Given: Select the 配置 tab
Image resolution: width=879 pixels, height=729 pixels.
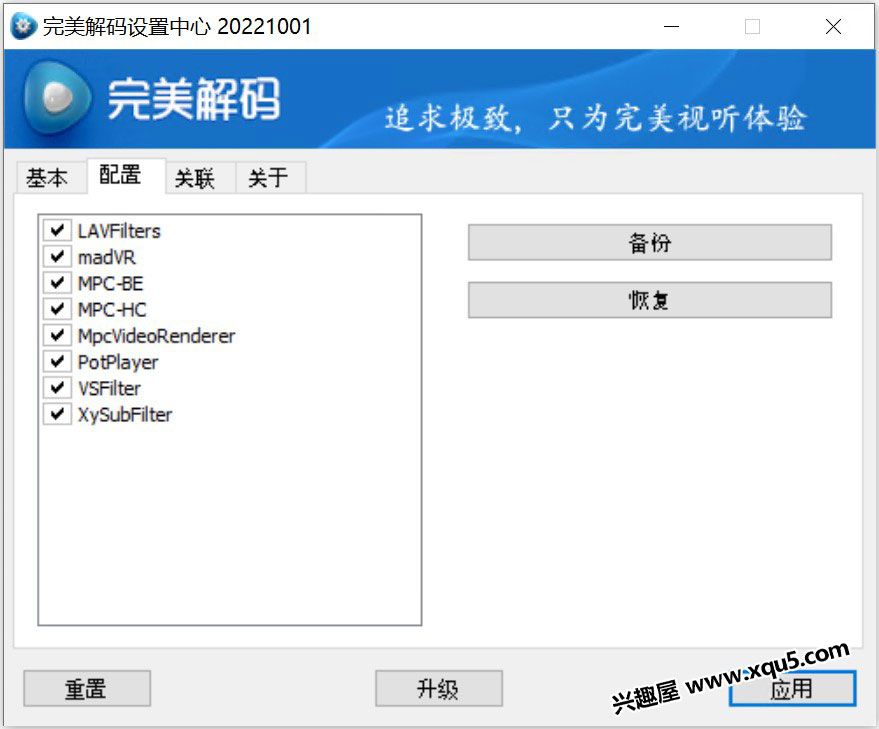Looking at the screenshot, I should [126, 176].
